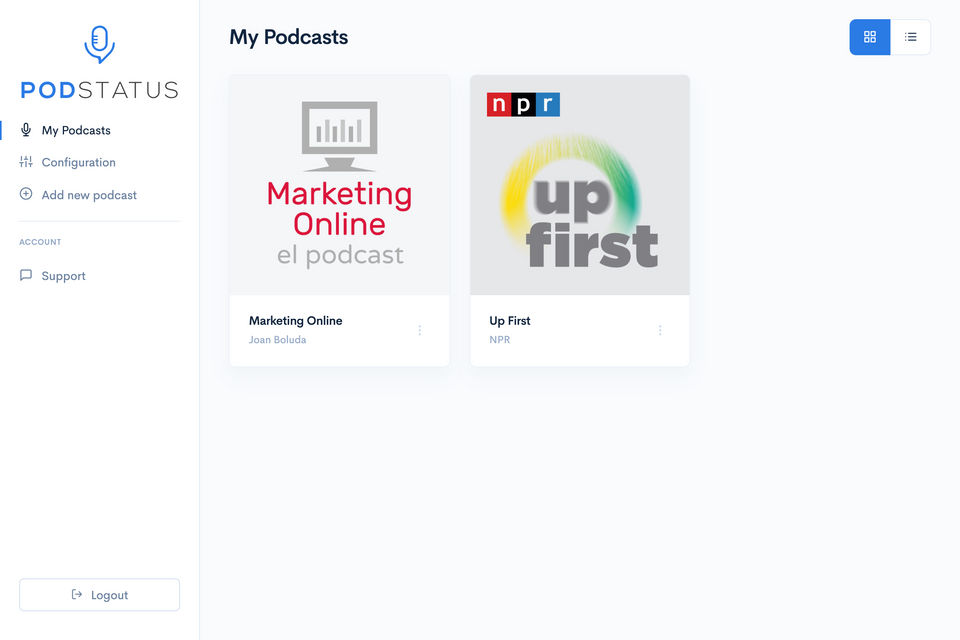The width and height of the screenshot is (960, 640).
Task: Click the My Podcasts page heading
Action: [x=288, y=37]
